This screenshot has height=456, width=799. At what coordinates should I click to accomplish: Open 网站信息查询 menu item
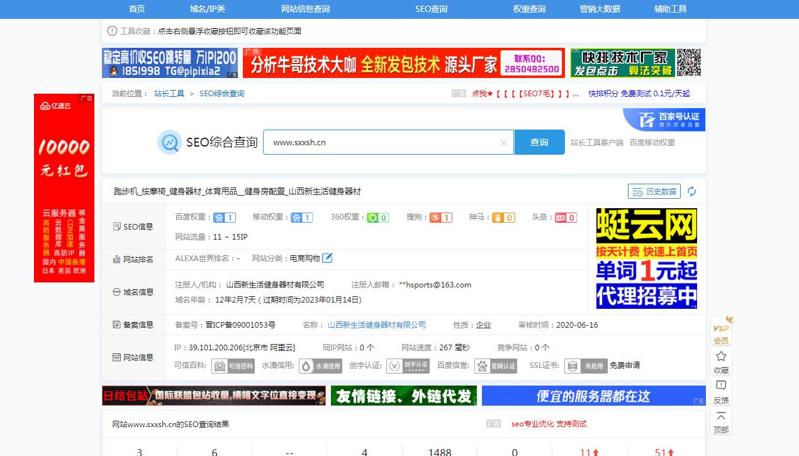305,9
